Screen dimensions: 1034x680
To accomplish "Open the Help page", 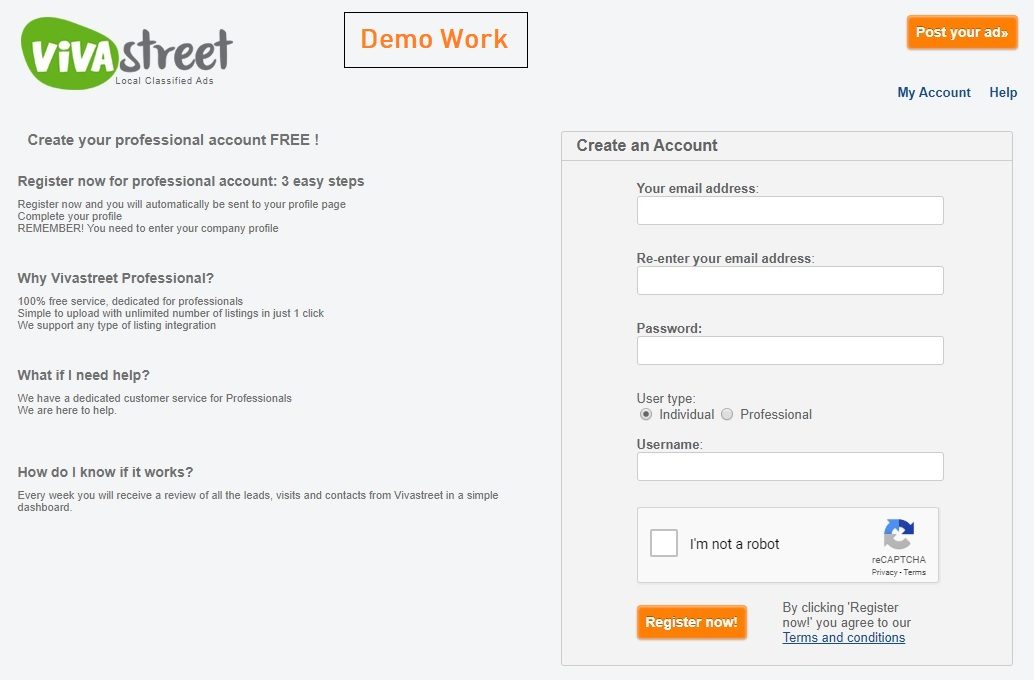I will tap(1003, 92).
